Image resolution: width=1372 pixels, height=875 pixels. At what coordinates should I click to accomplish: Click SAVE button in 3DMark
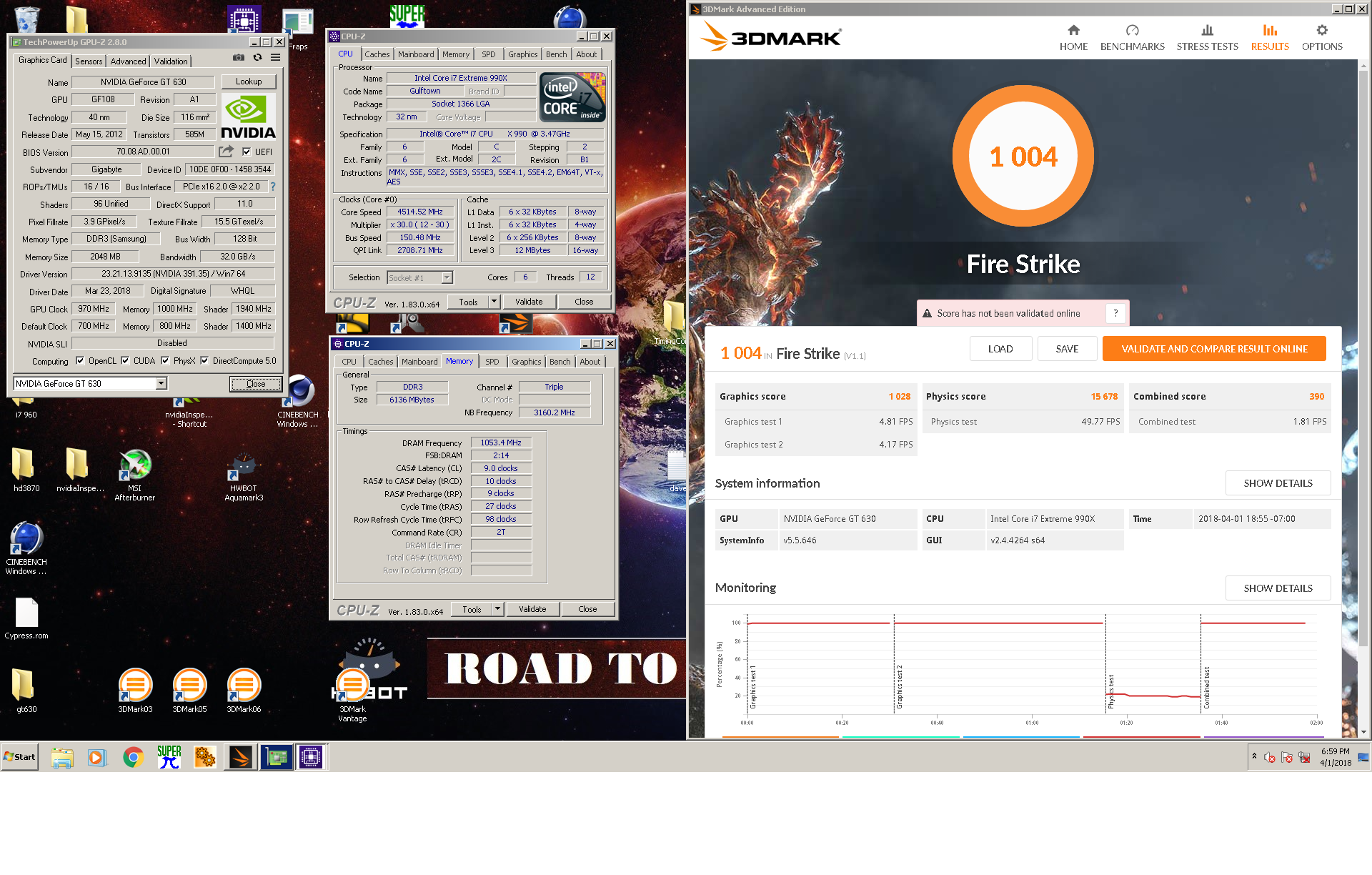1067,349
